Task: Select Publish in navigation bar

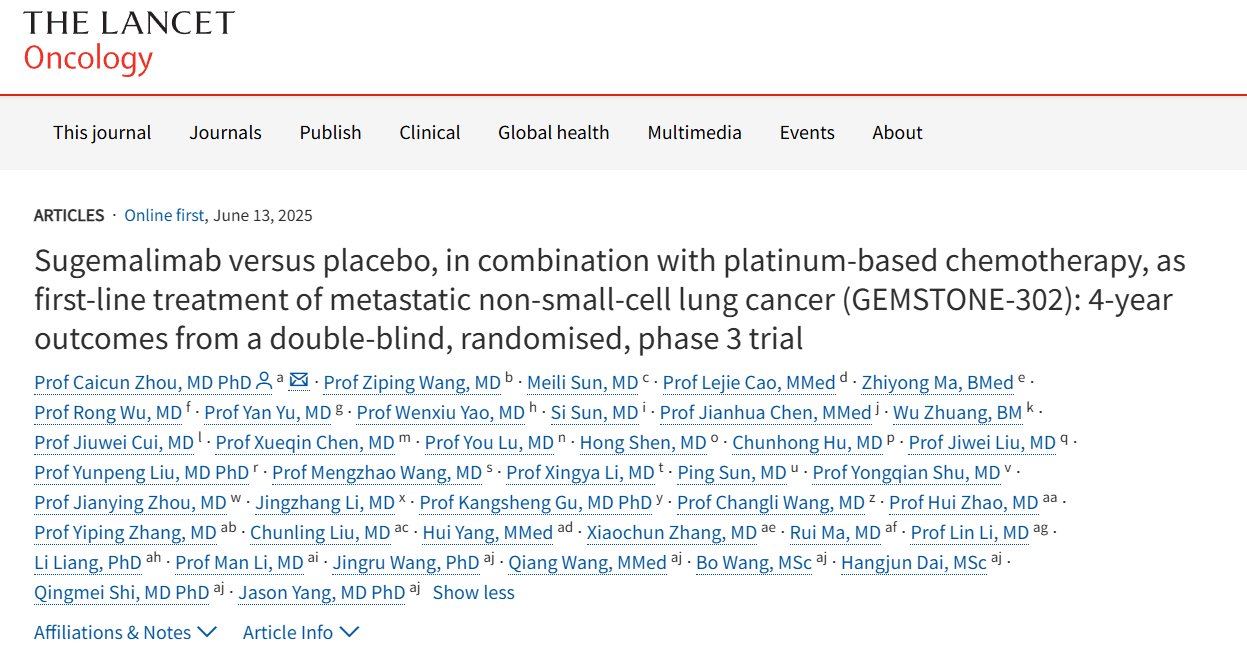Action: point(330,132)
